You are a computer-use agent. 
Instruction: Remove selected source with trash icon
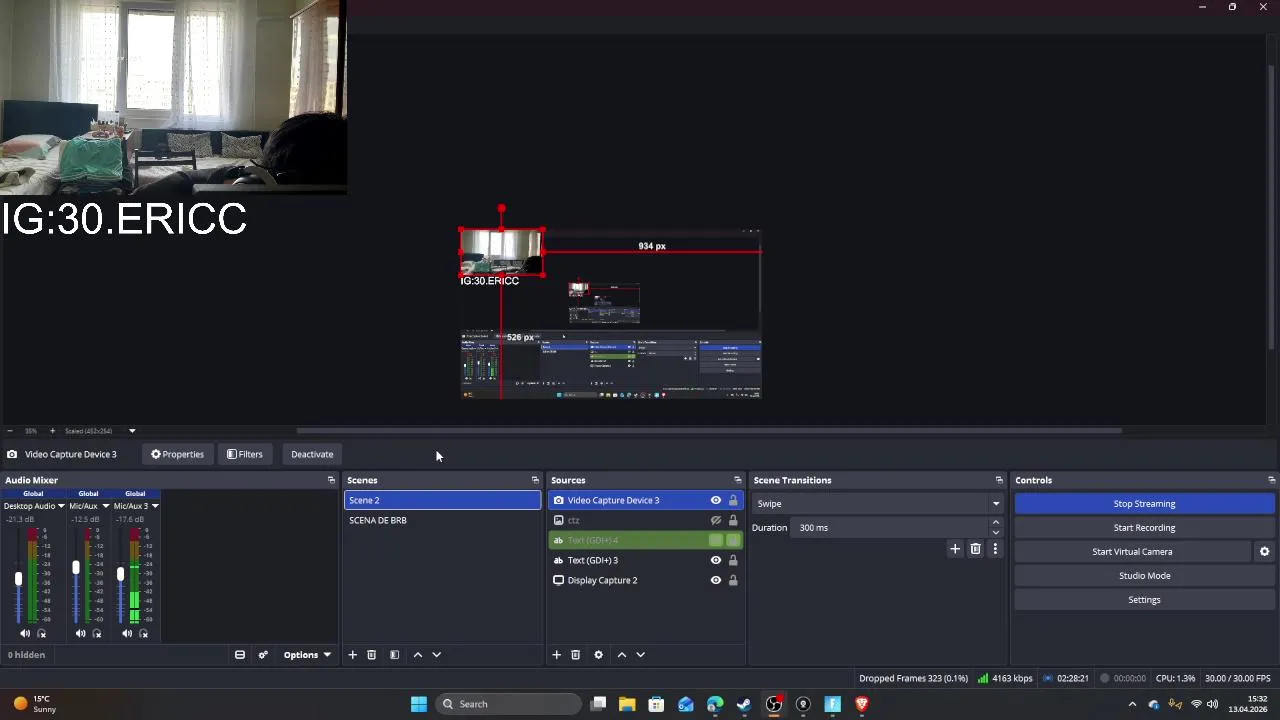click(x=575, y=655)
